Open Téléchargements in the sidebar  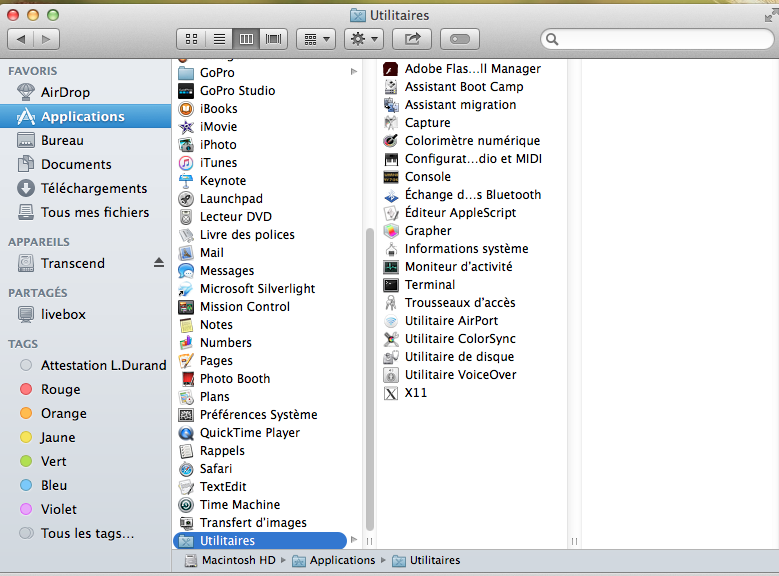pos(93,188)
